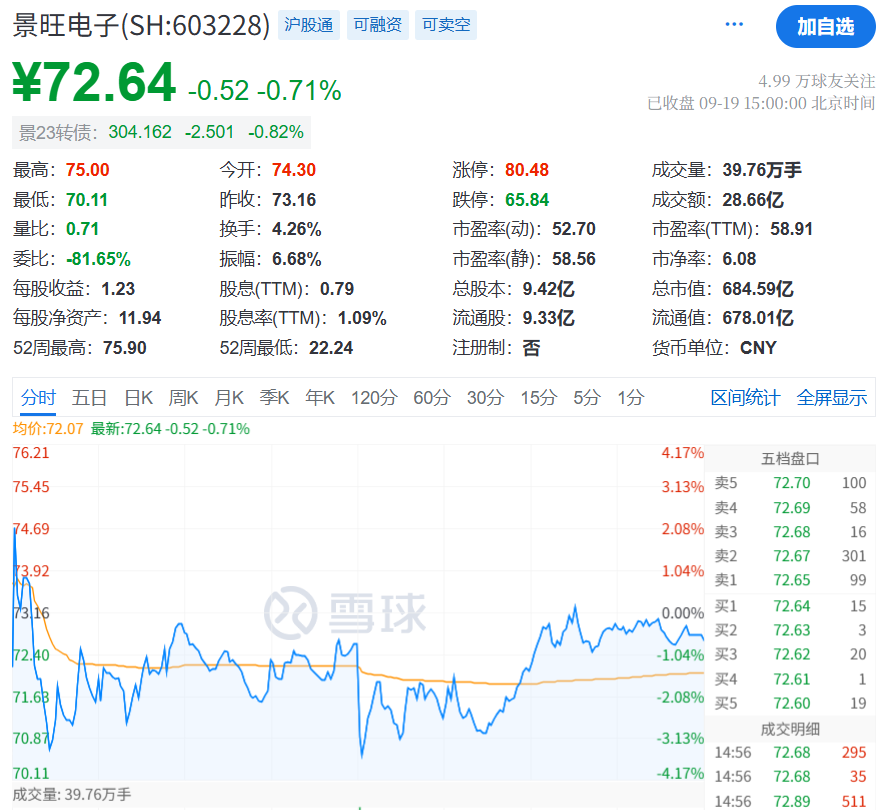The height and width of the screenshot is (810, 888).
Task: Click 全屏显示 to view chart fullscreen
Action: [x=831, y=397]
